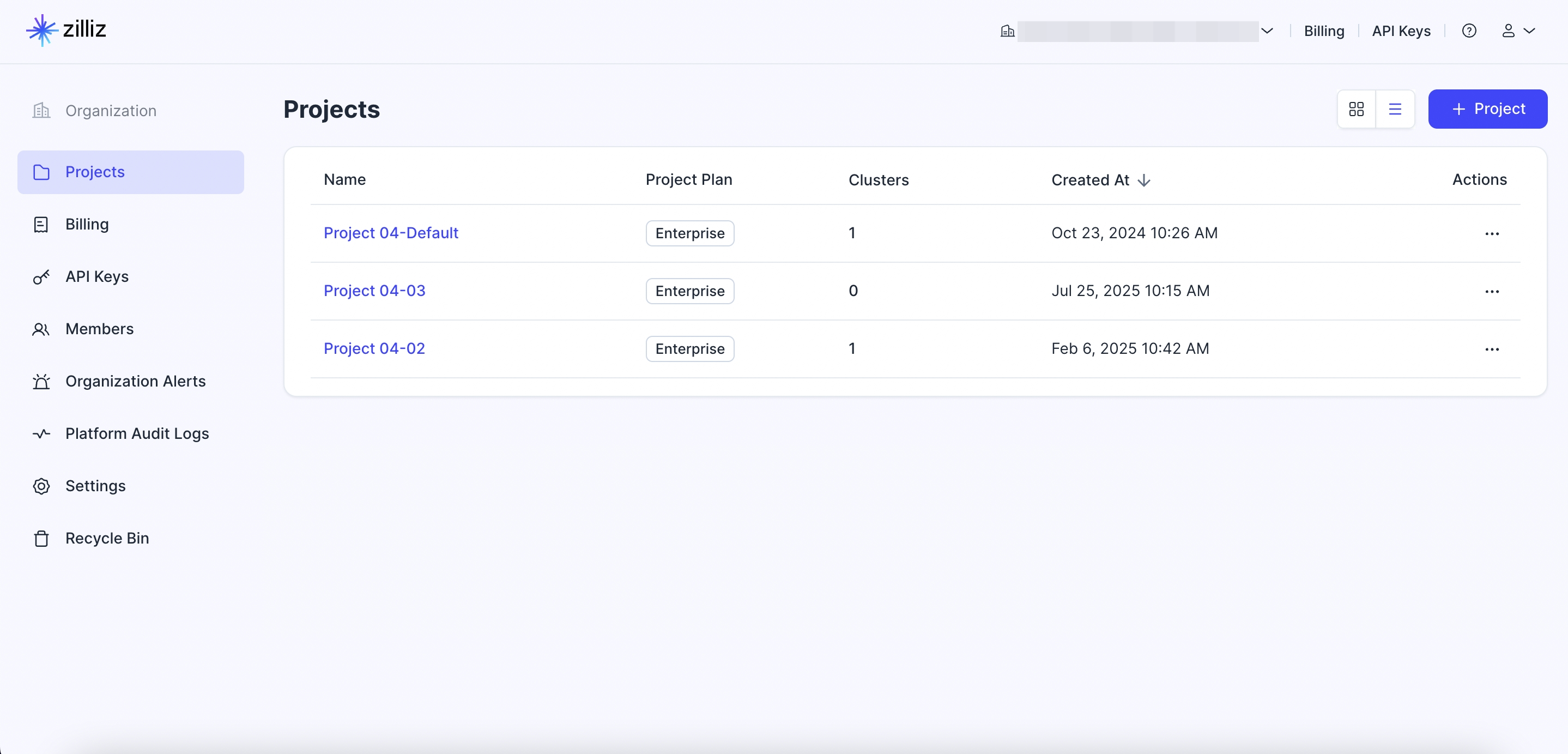This screenshot has height=754, width=1568.
Task: Go to Billing in the sidebar
Action: (87, 224)
